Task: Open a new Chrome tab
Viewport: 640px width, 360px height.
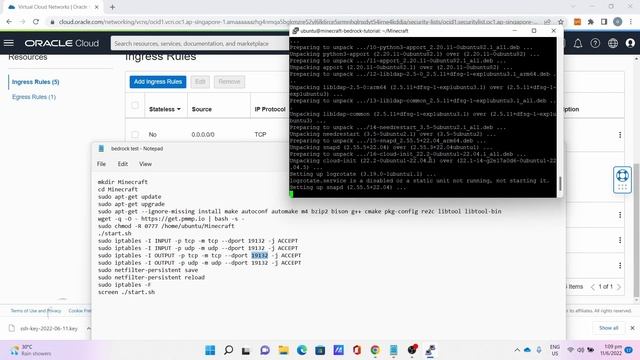Action: click(x=112, y=7)
